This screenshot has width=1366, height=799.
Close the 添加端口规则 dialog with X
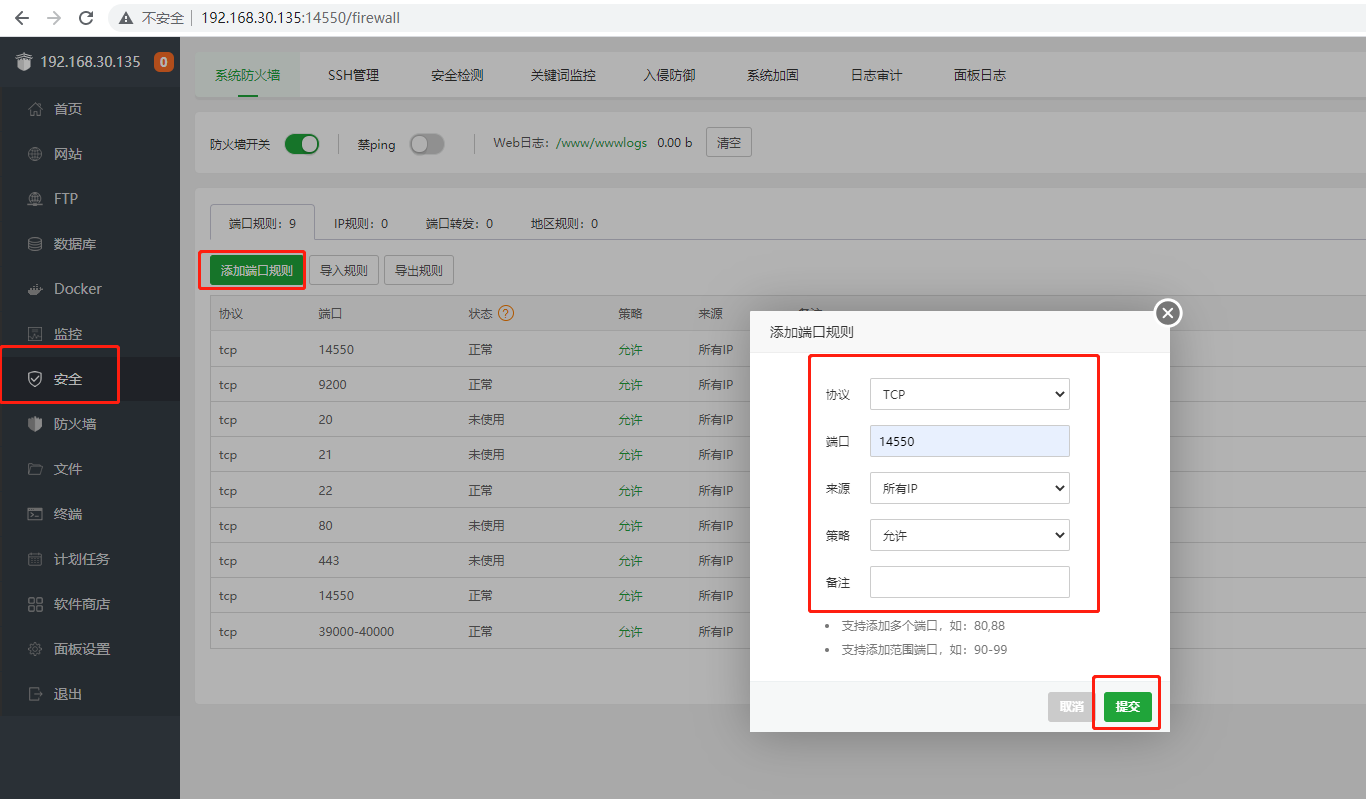coord(1169,313)
